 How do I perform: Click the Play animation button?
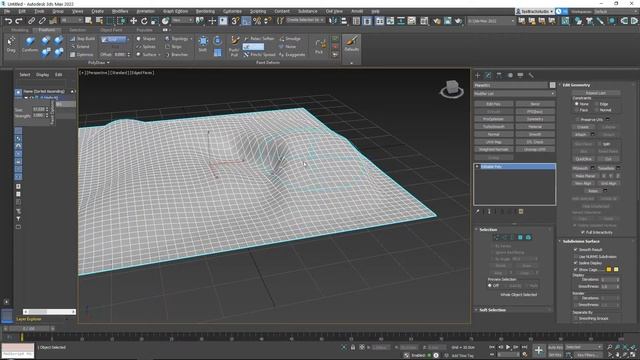click(x=508, y=347)
